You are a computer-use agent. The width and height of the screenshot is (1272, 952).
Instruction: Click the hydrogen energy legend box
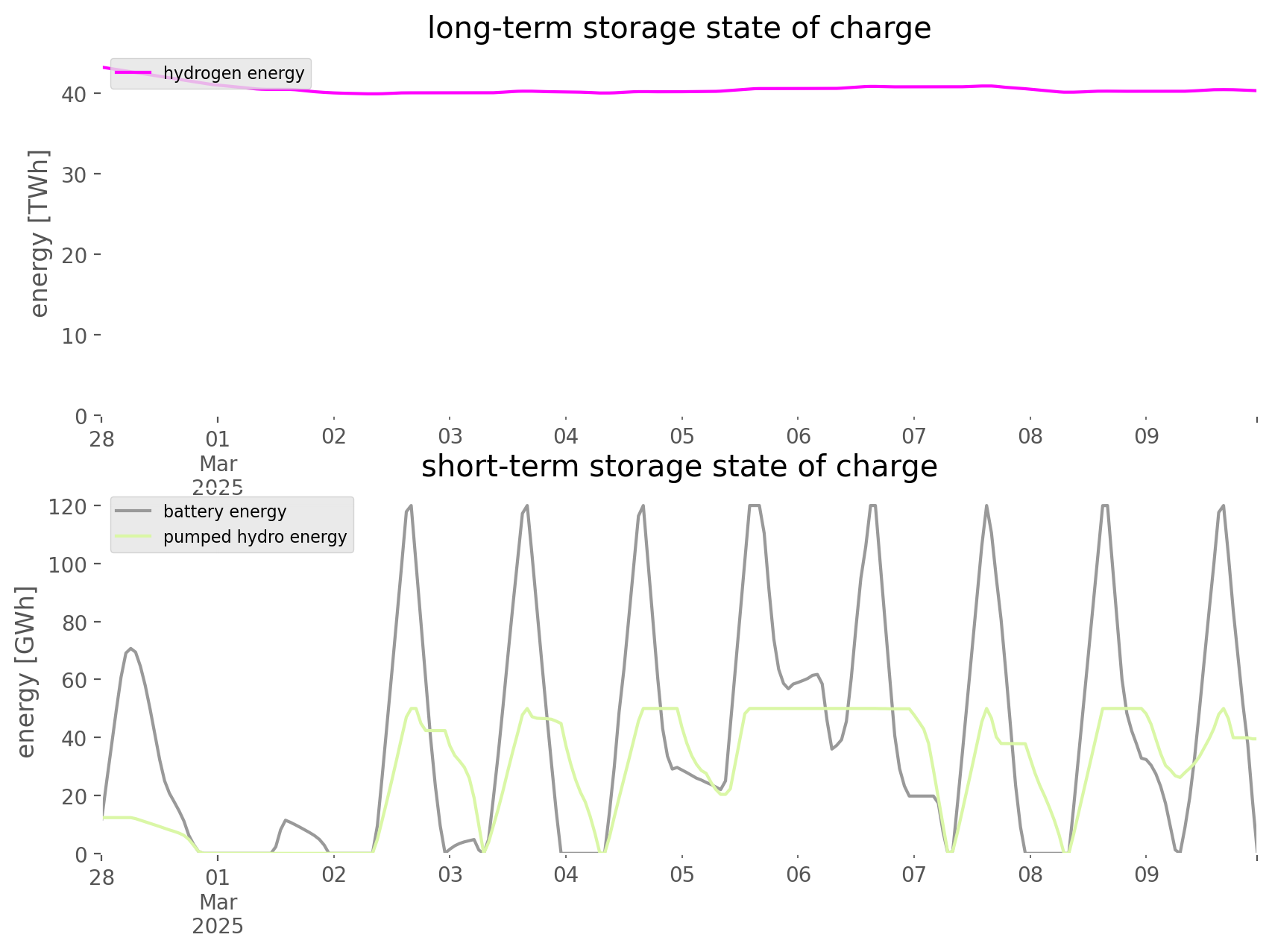click(x=211, y=74)
